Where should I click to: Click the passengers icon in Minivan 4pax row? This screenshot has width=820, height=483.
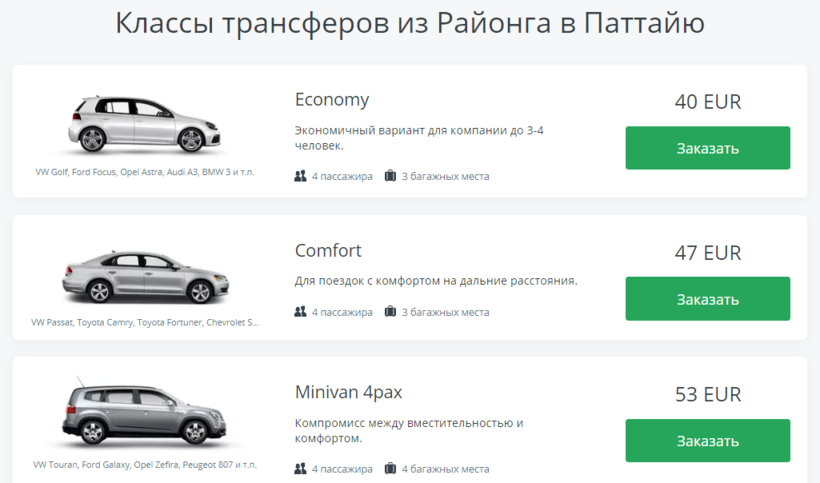pyautogui.click(x=301, y=468)
